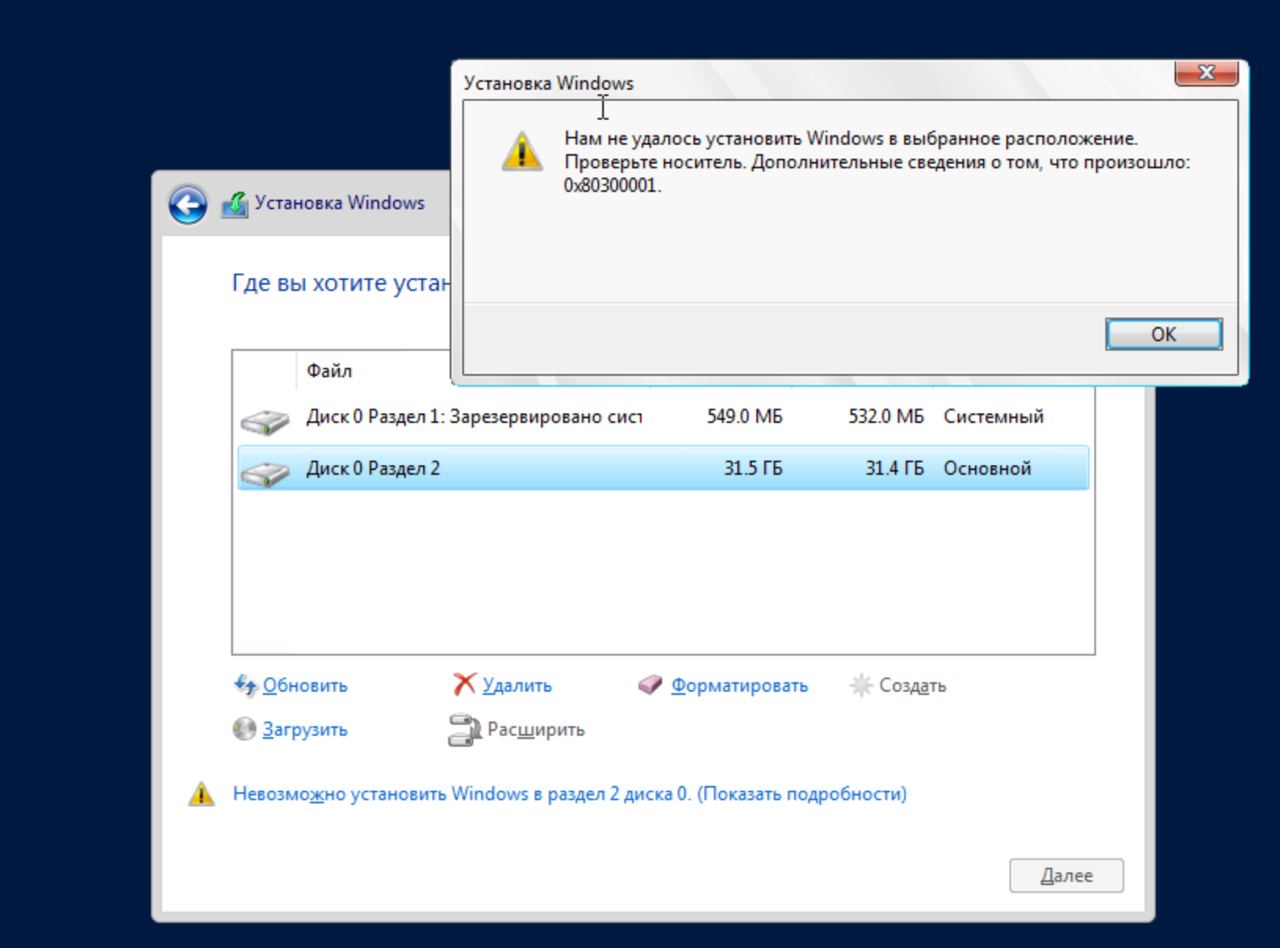Click the 549.0 МБ size cell
Screen dimensions: 1280x948
(x=744, y=417)
